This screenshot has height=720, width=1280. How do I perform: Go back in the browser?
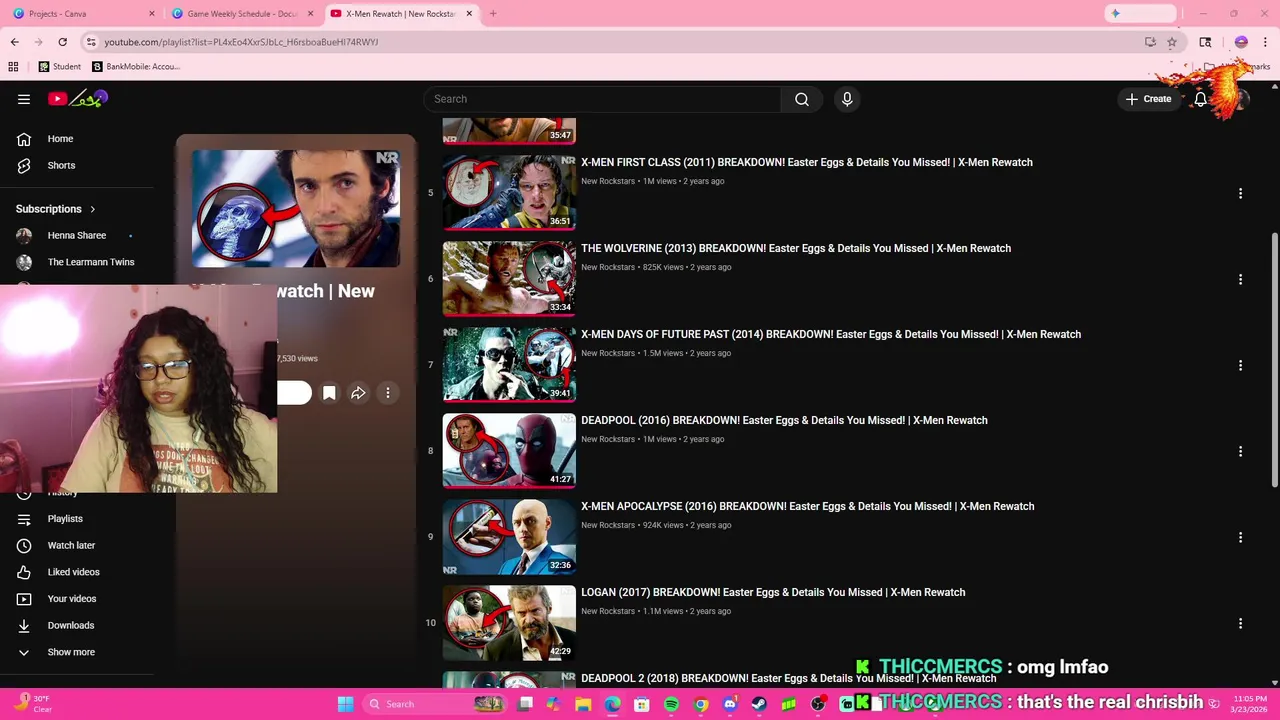14,42
